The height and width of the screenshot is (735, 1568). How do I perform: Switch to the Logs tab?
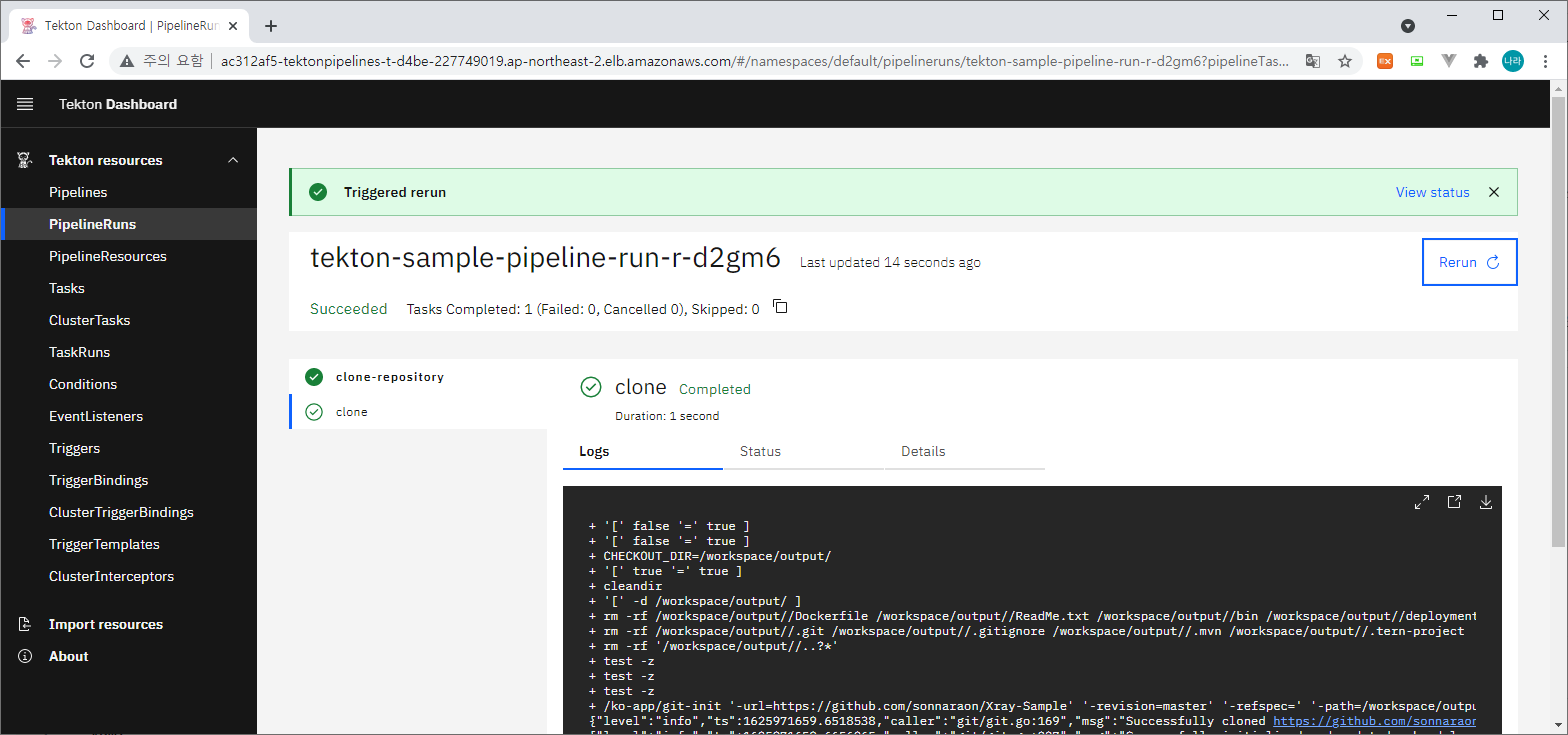[642, 451]
